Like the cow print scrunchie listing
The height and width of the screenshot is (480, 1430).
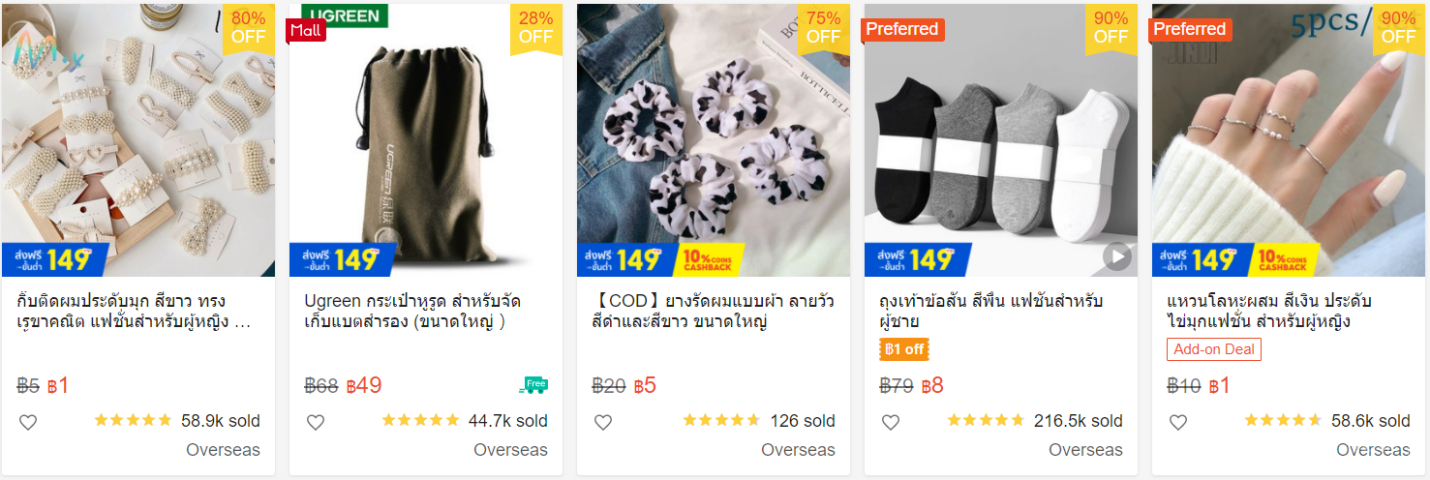click(x=603, y=422)
